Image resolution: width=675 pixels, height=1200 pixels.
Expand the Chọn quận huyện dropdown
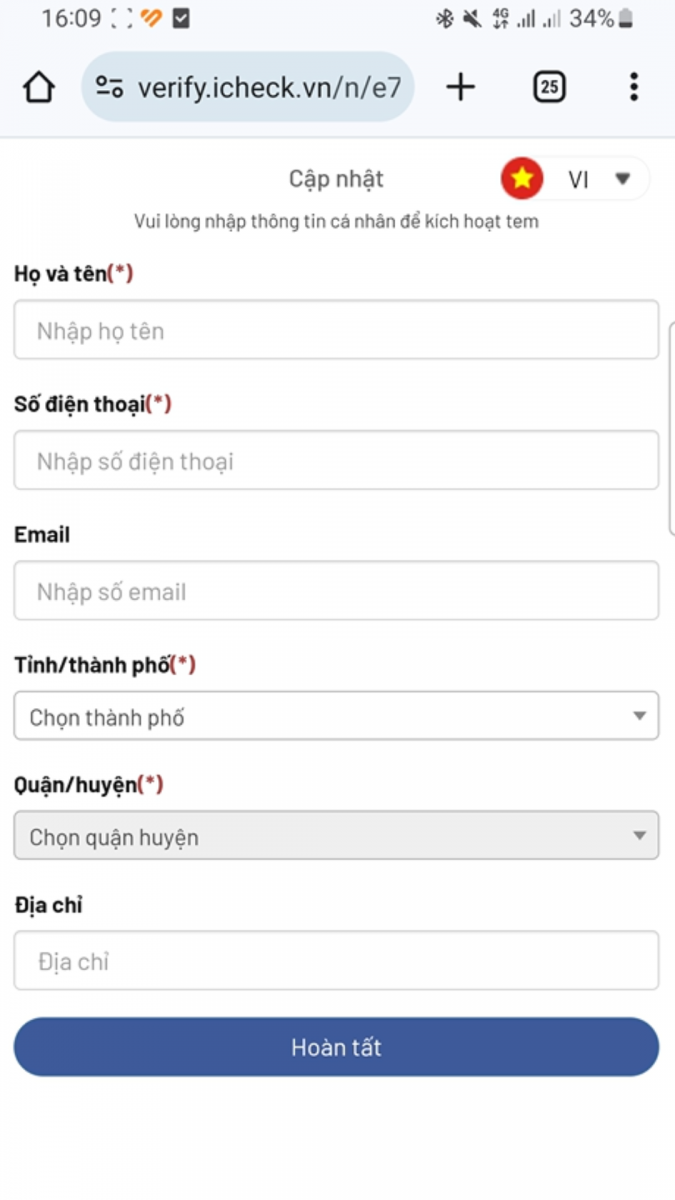[336, 836]
